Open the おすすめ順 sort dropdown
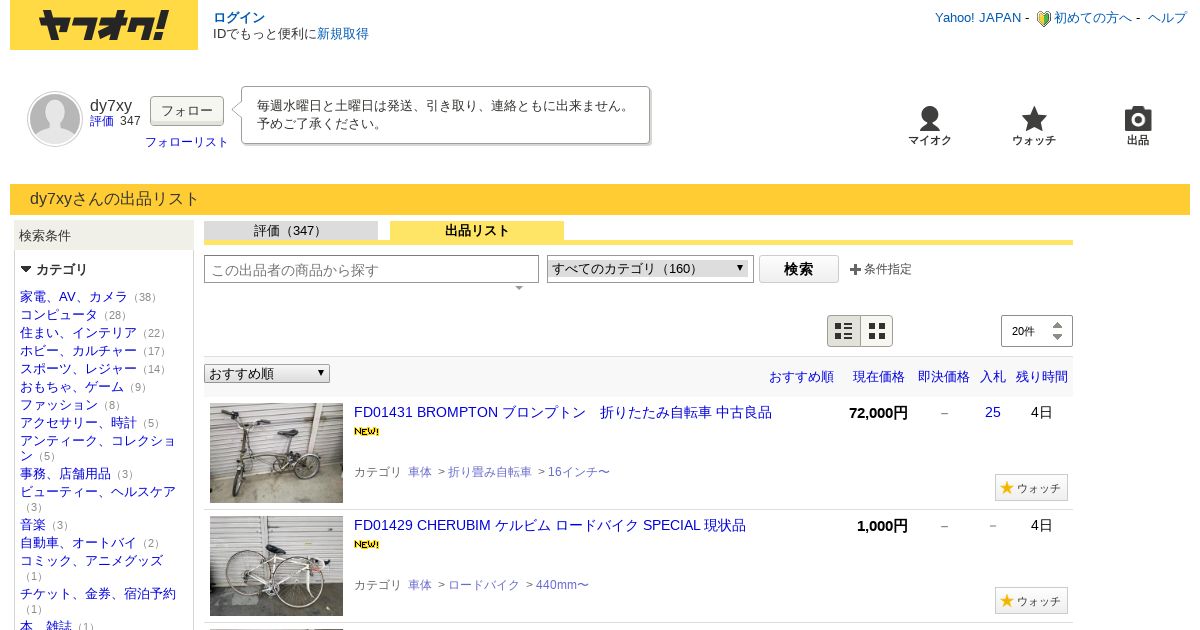Viewport: 1200px width, 630px height. point(267,373)
